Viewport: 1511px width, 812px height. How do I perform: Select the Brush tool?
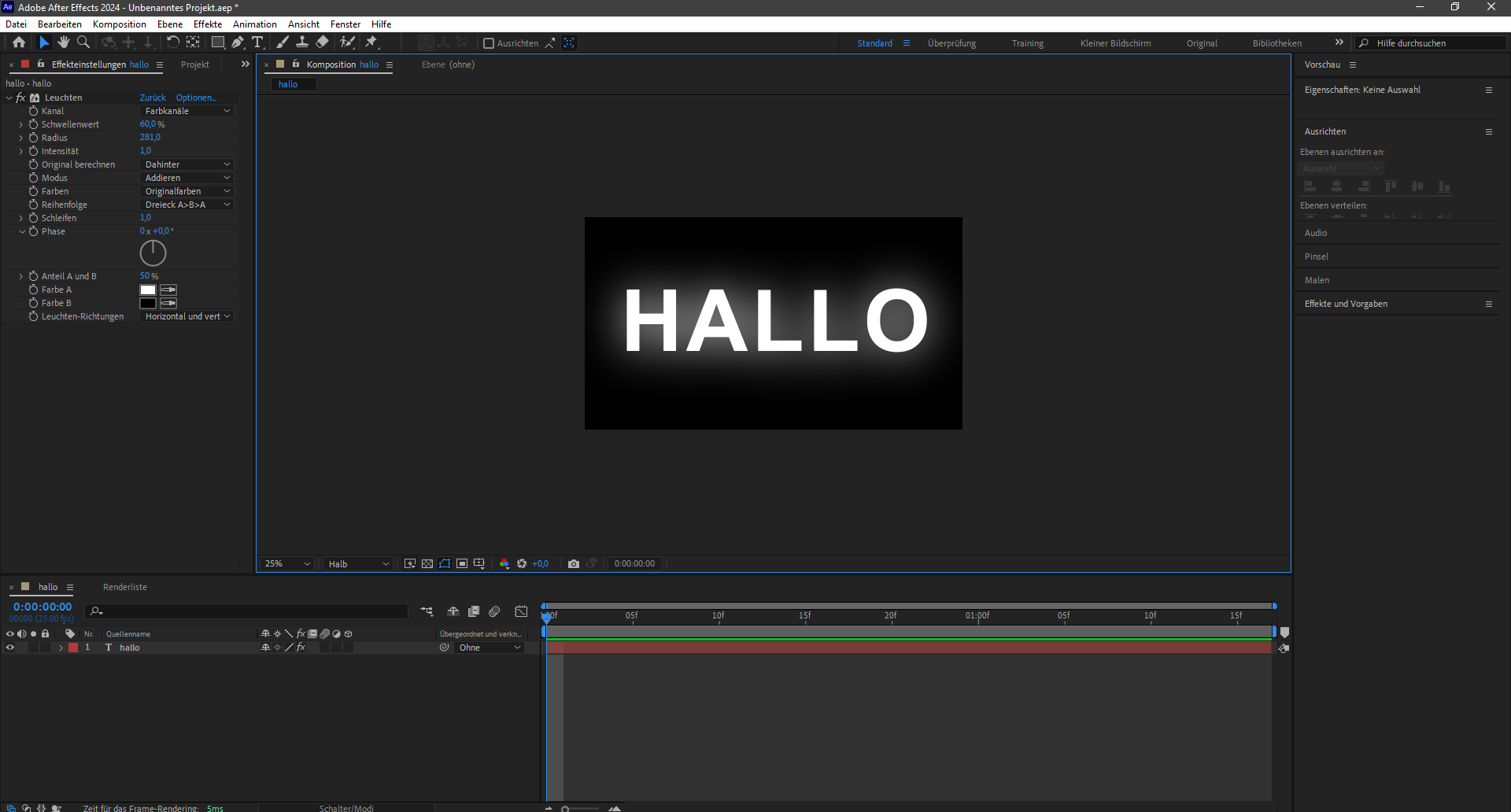pyautogui.click(x=283, y=42)
